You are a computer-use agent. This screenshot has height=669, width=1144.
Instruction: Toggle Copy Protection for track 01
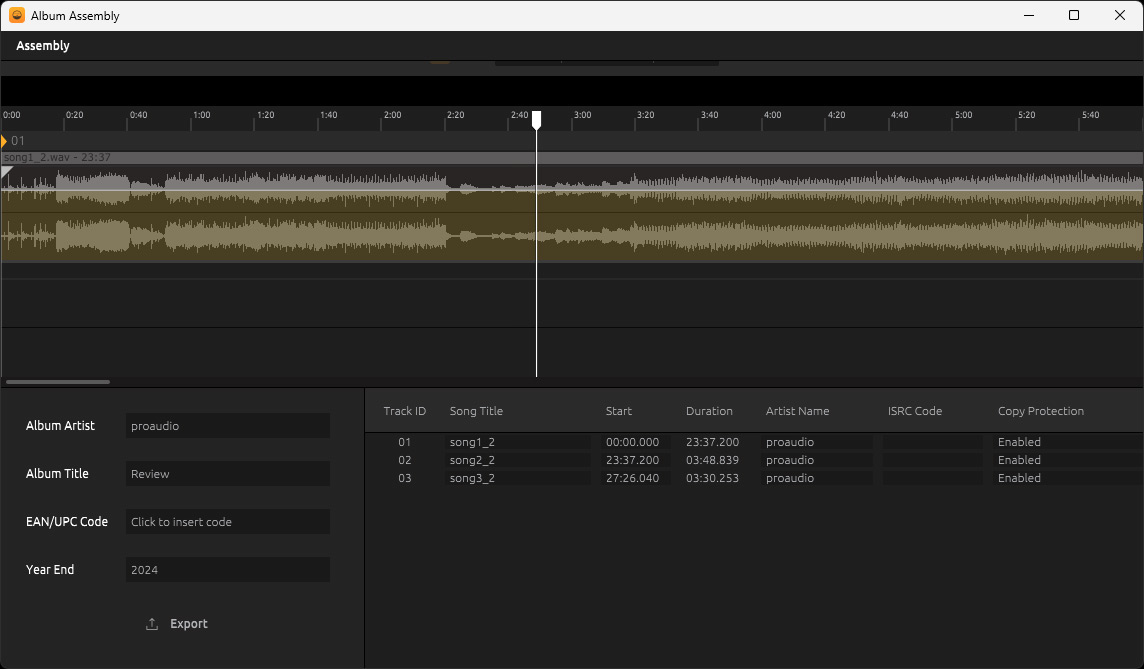pyautogui.click(x=1019, y=442)
